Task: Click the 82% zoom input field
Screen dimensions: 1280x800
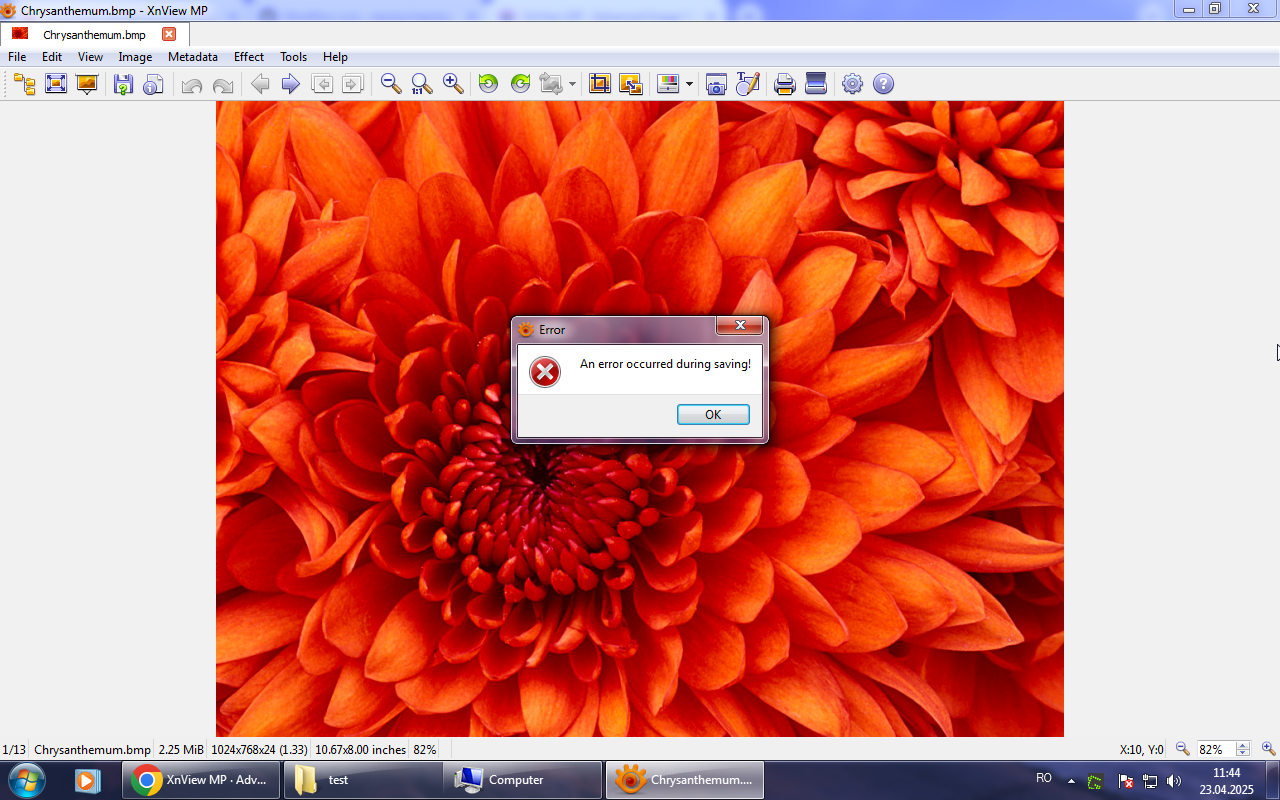Action: tap(1215, 749)
